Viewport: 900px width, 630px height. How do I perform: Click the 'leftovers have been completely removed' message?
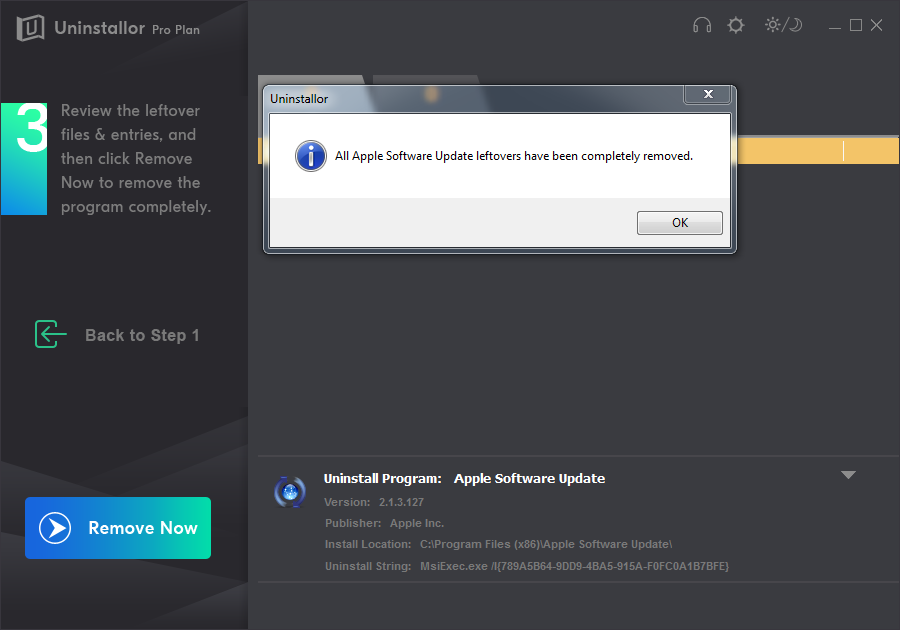[514, 156]
